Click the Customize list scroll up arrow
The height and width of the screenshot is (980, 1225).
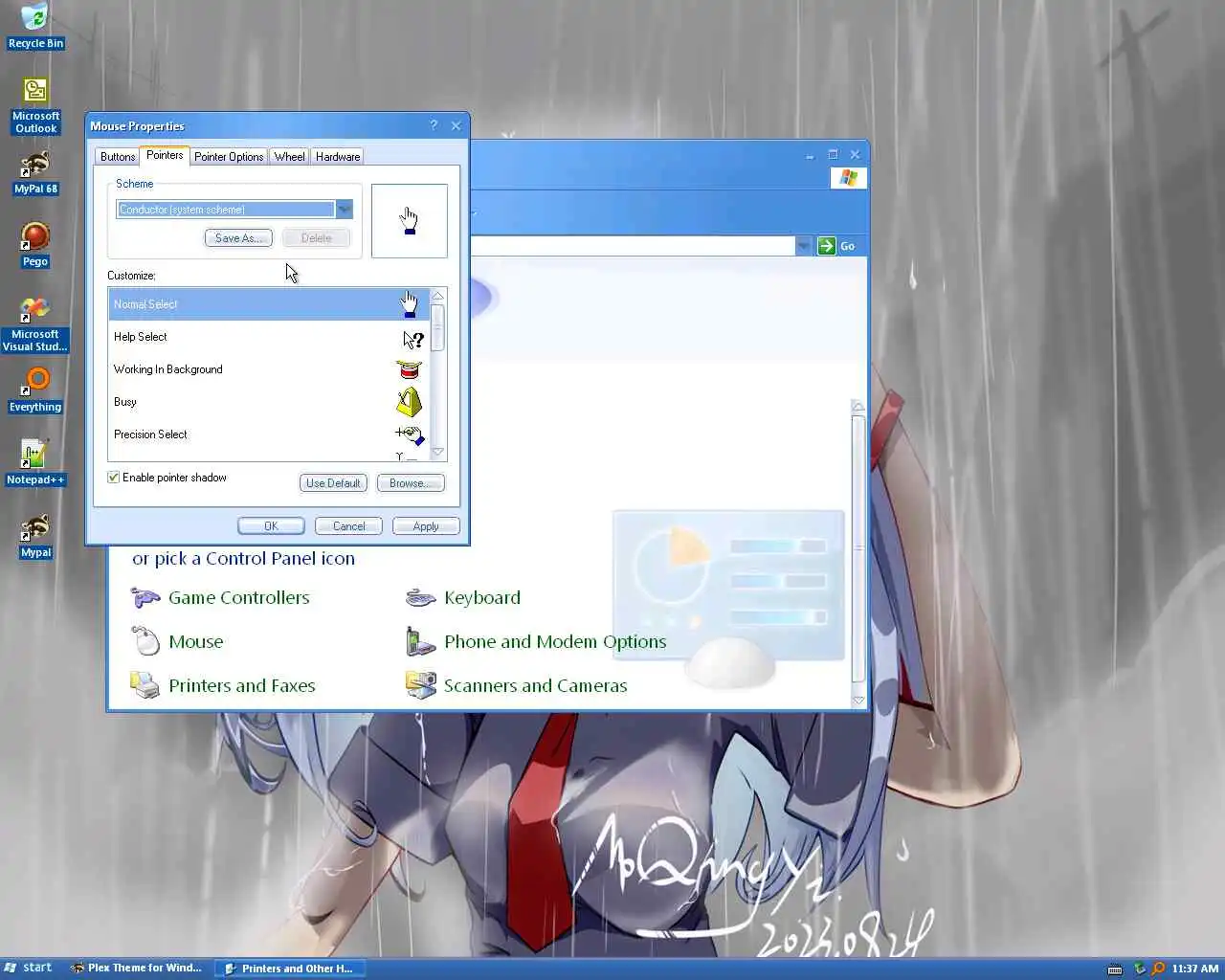[438, 296]
